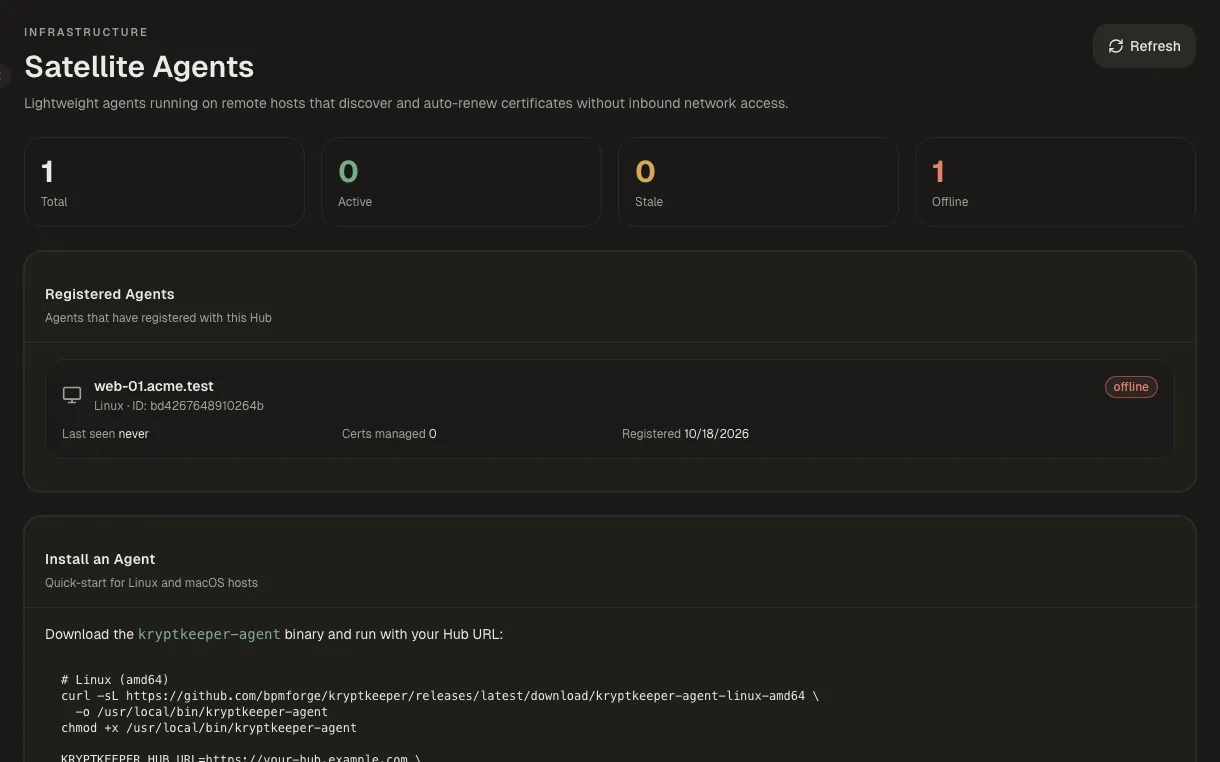Open the Offline agents card
This screenshot has height=762, width=1220.
point(1055,182)
